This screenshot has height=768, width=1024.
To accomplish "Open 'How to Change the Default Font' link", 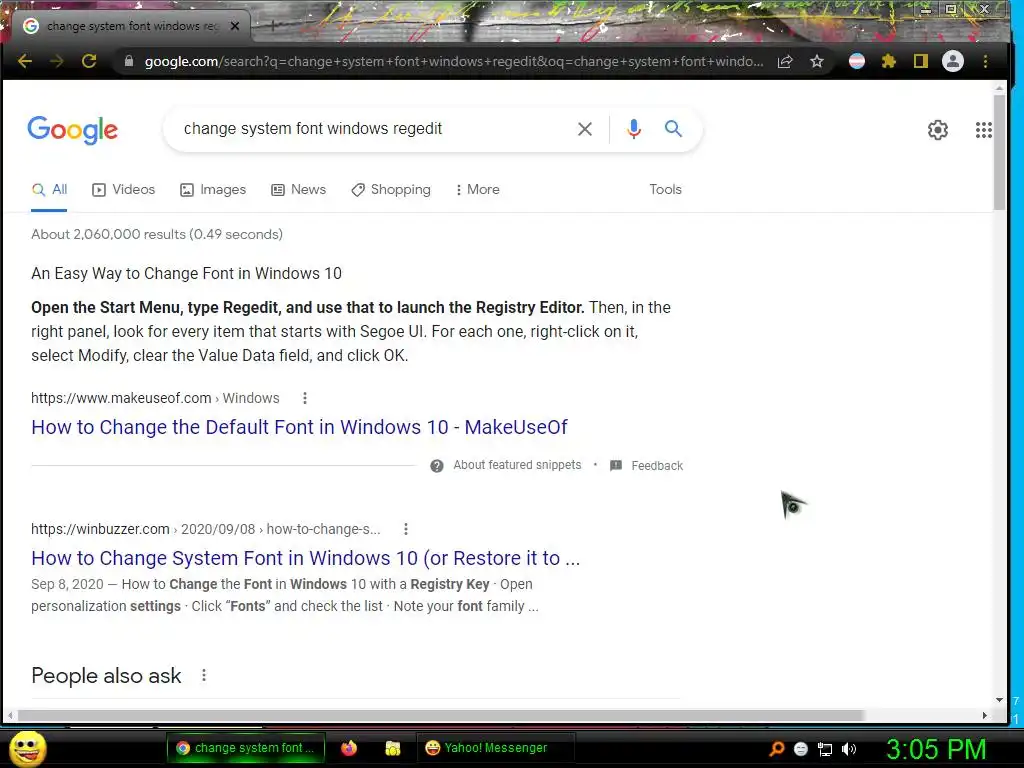I will click(299, 427).
